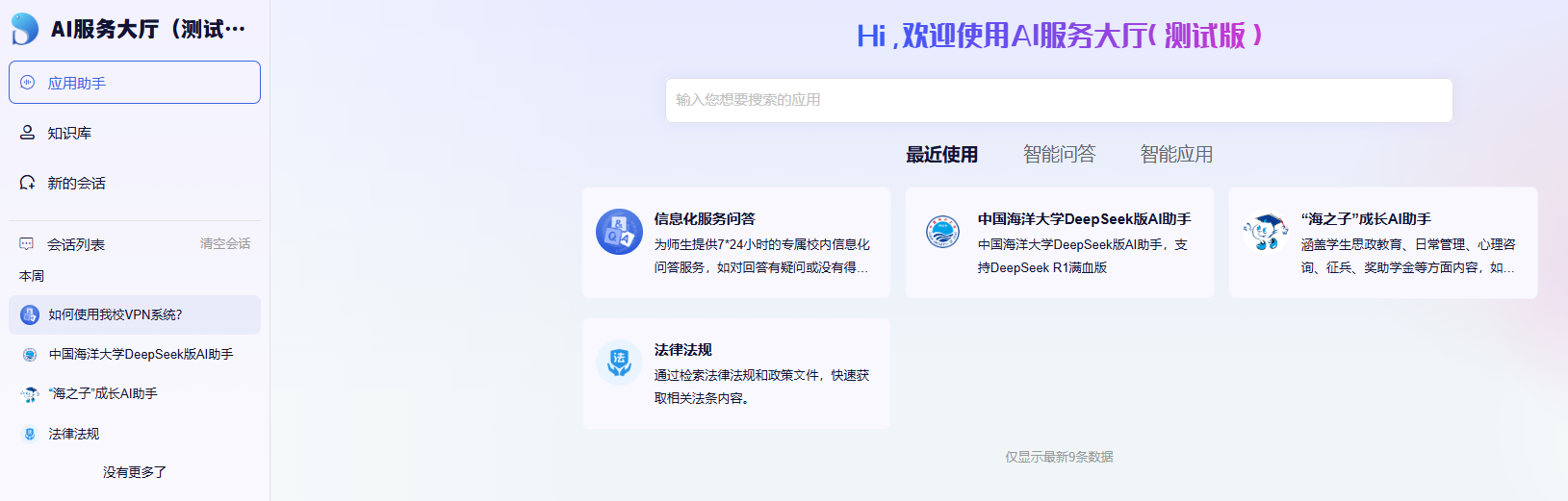Open 知识库 in the sidebar
Viewport: 1568px width, 501px height.
(69, 133)
